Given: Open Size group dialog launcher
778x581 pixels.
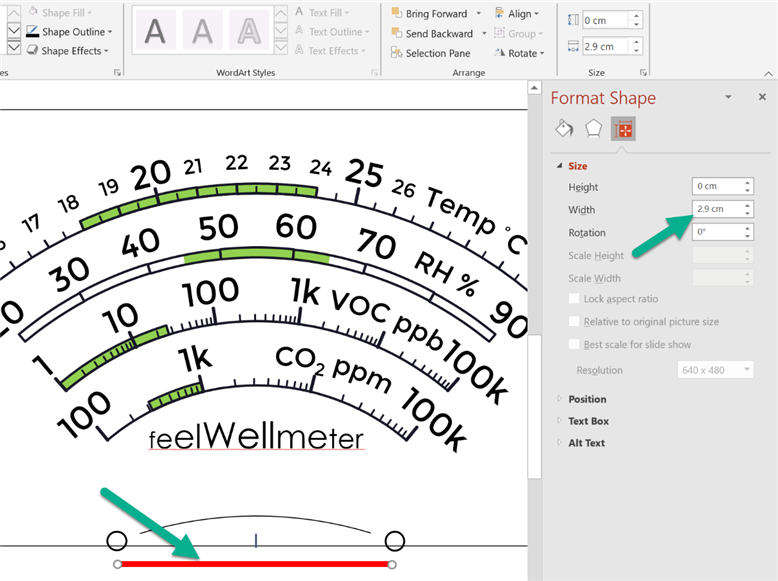Looking at the screenshot, I should 643,73.
